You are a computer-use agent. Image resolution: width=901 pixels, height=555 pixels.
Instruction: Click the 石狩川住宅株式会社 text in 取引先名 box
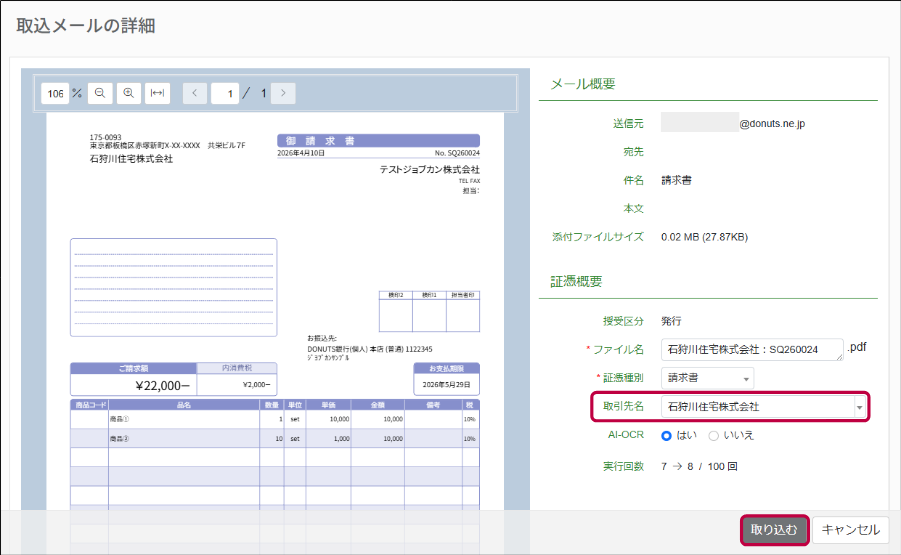(x=714, y=407)
